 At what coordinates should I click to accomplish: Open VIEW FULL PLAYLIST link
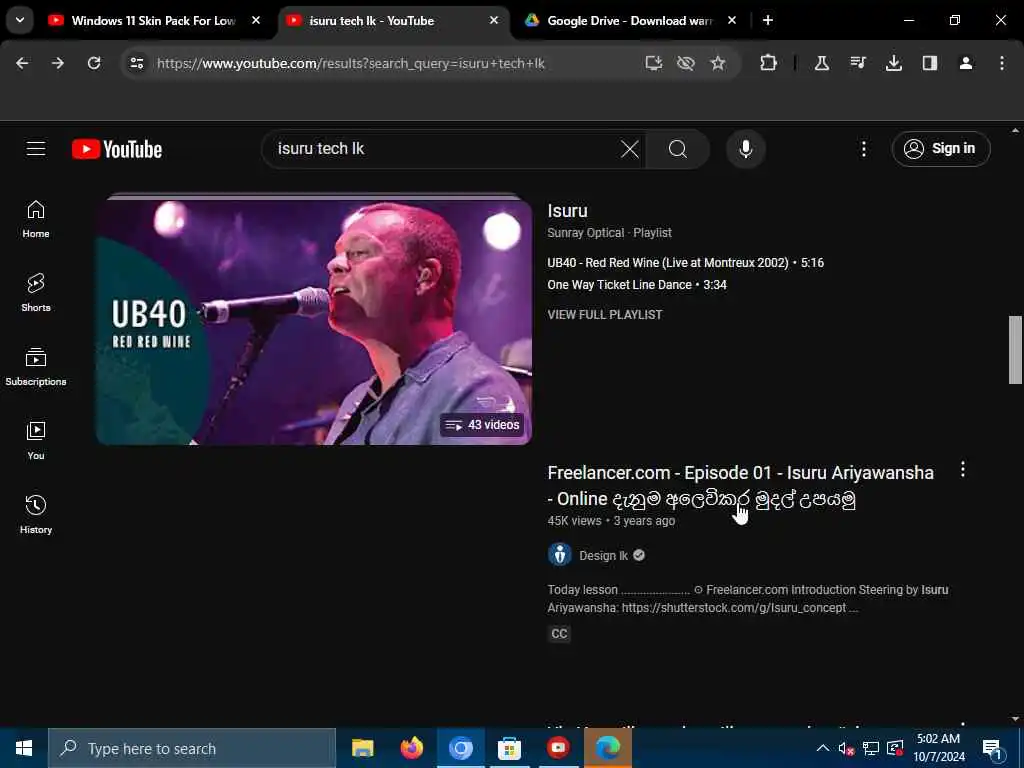pyautogui.click(x=605, y=315)
